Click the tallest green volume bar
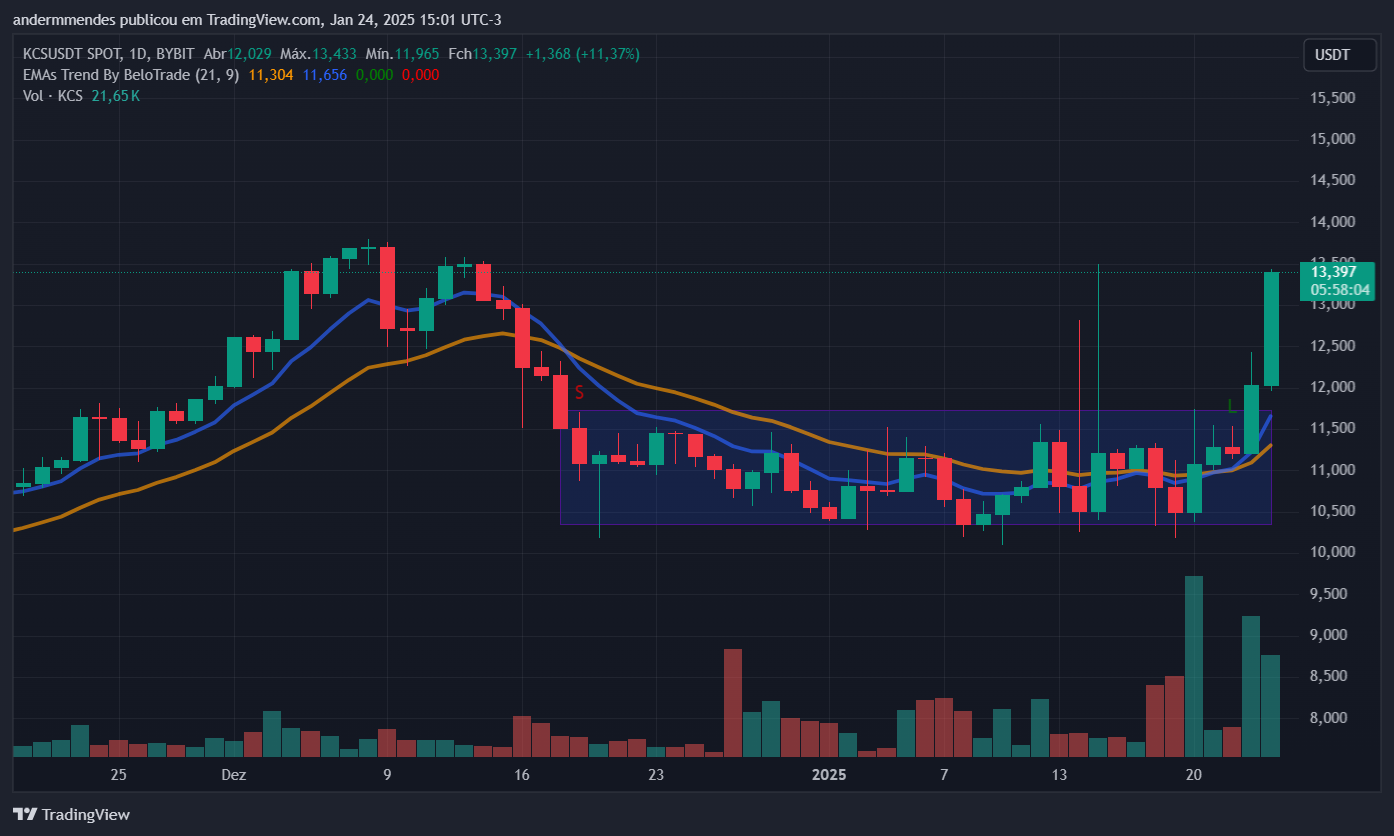This screenshot has width=1394, height=836. [1193, 666]
